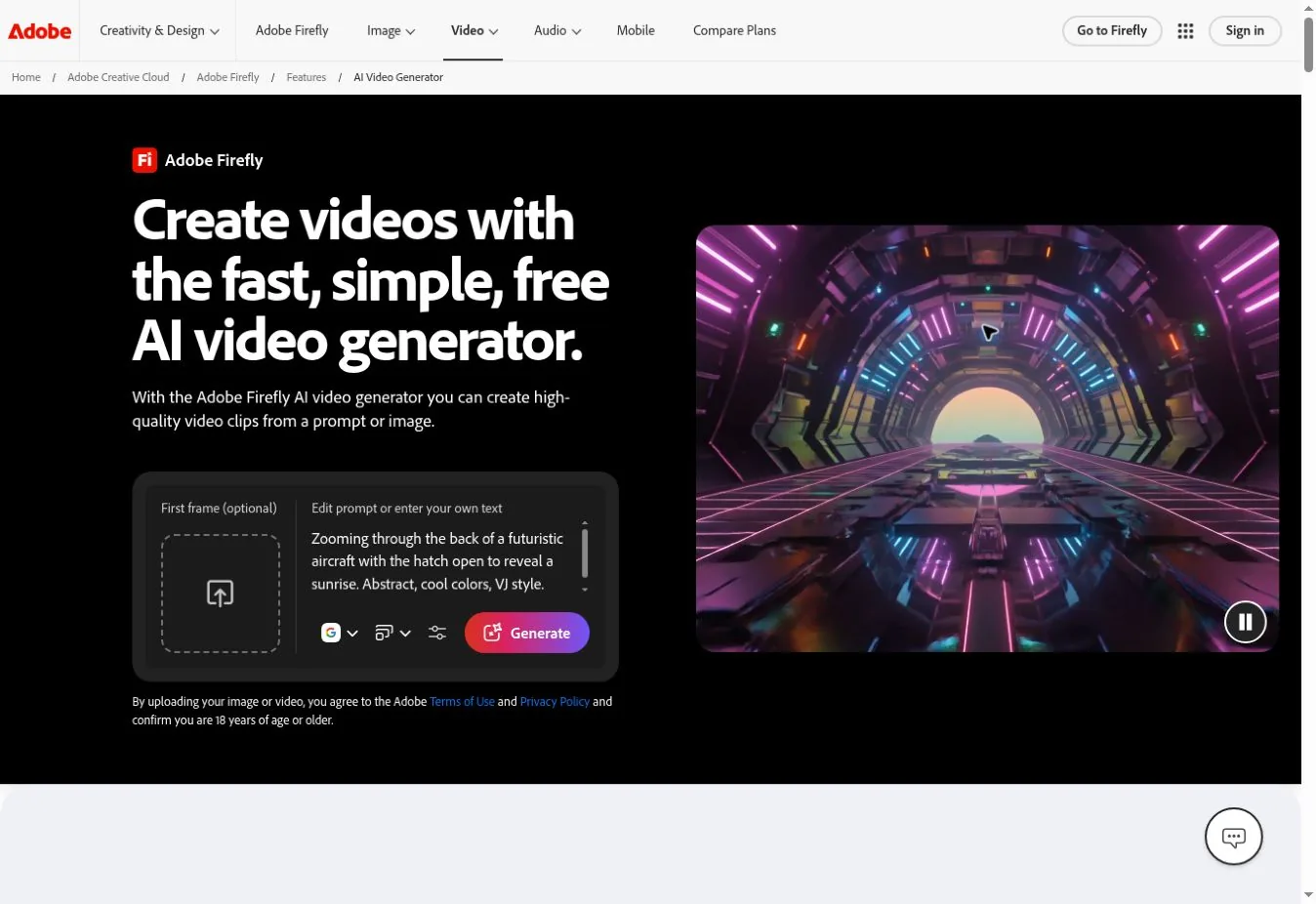Image resolution: width=1316 pixels, height=904 pixels.
Task: Go to Features breadcrumb link
Action: pyautogui.click(x=306, y=77)
